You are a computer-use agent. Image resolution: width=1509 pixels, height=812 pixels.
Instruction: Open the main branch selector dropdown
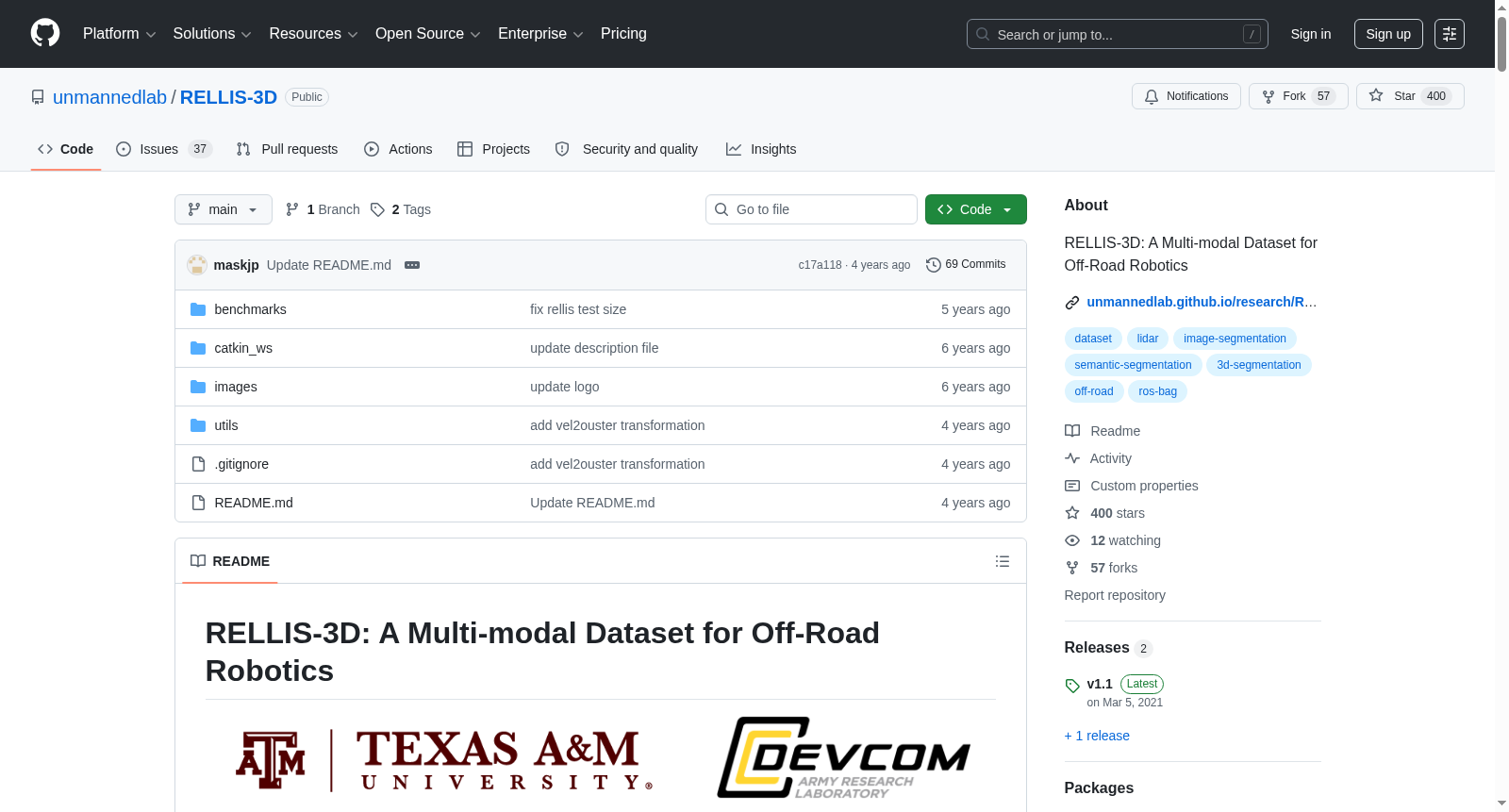tap(224, 209)
